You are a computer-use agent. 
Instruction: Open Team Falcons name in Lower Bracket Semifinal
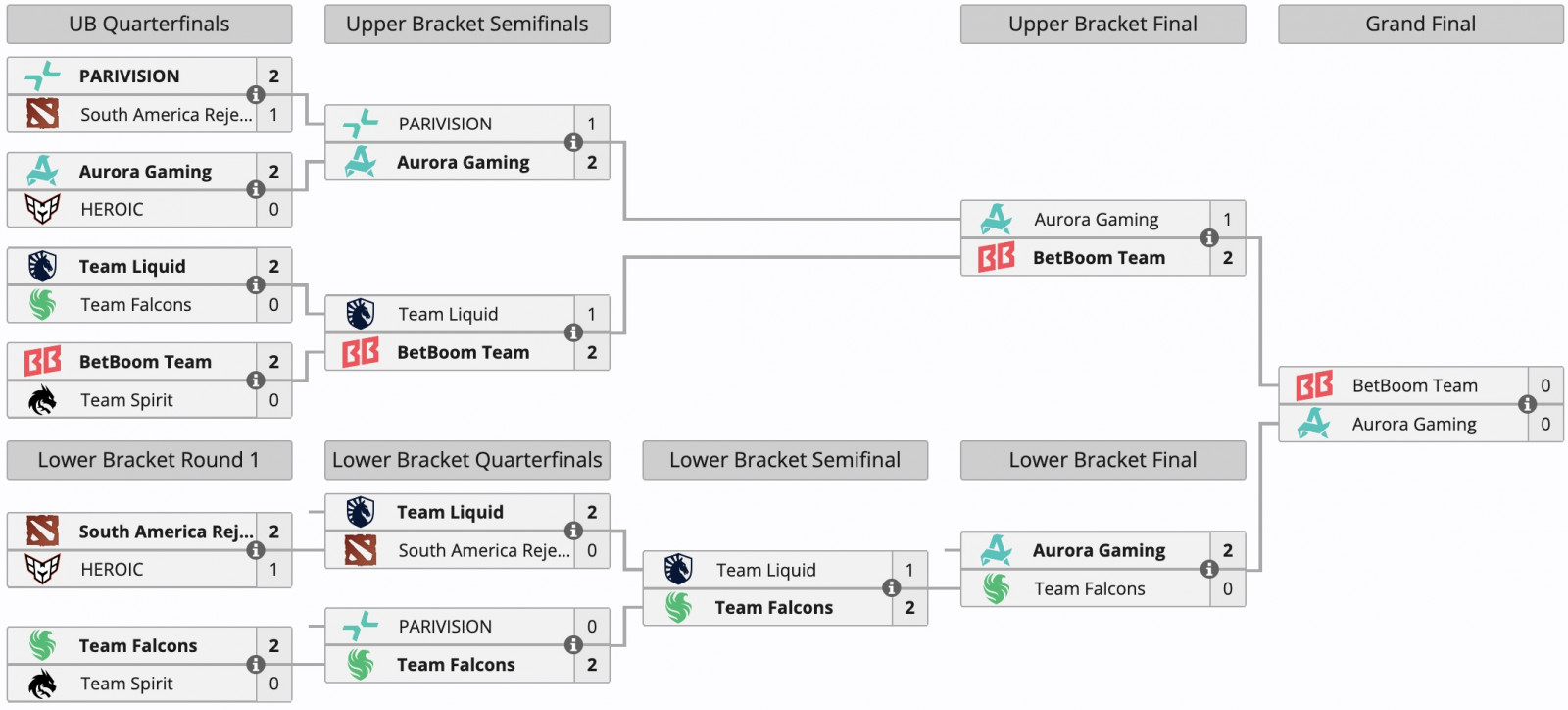(773, 608)
